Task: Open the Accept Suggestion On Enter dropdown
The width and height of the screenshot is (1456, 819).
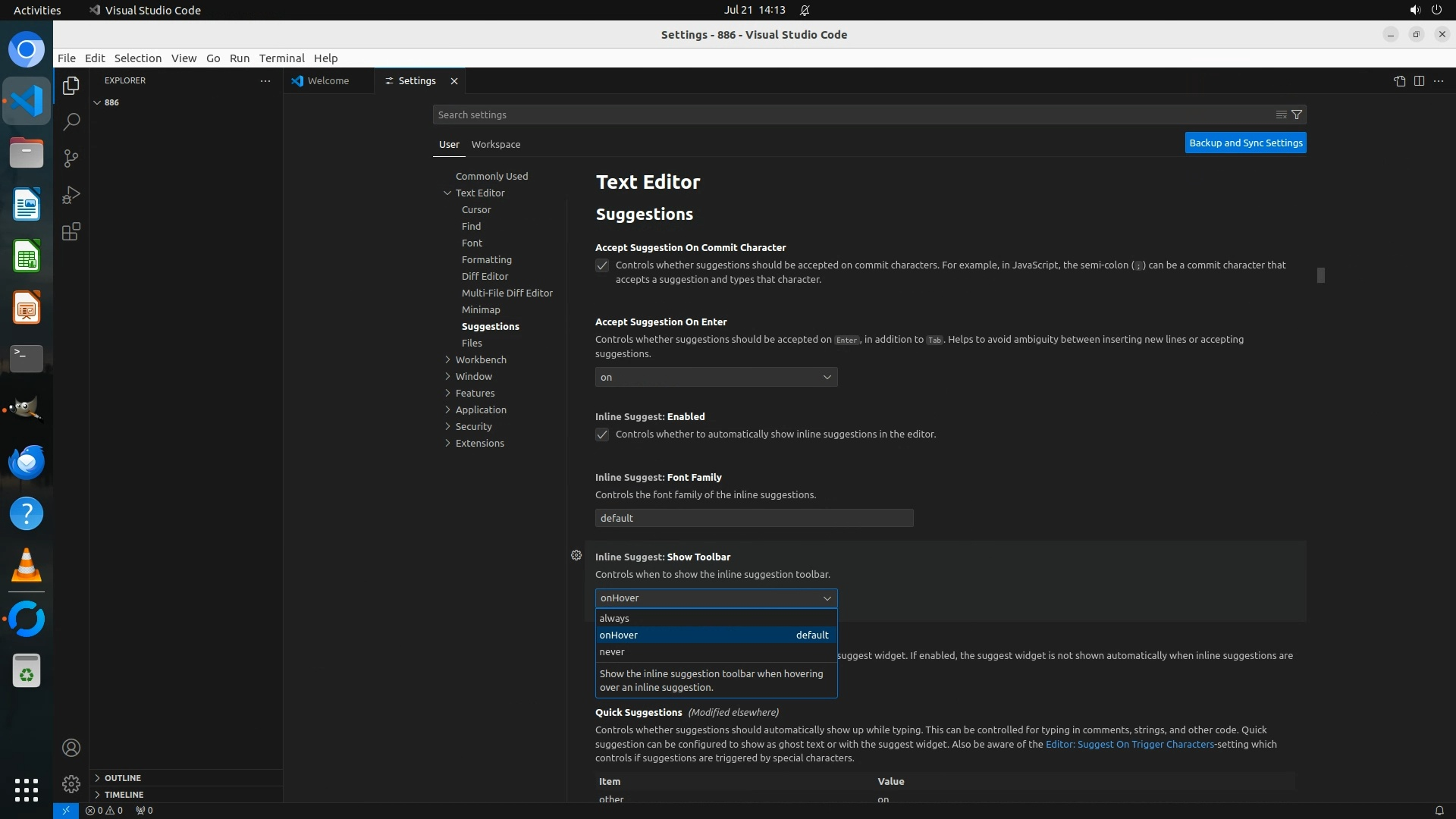Action: 716,377
